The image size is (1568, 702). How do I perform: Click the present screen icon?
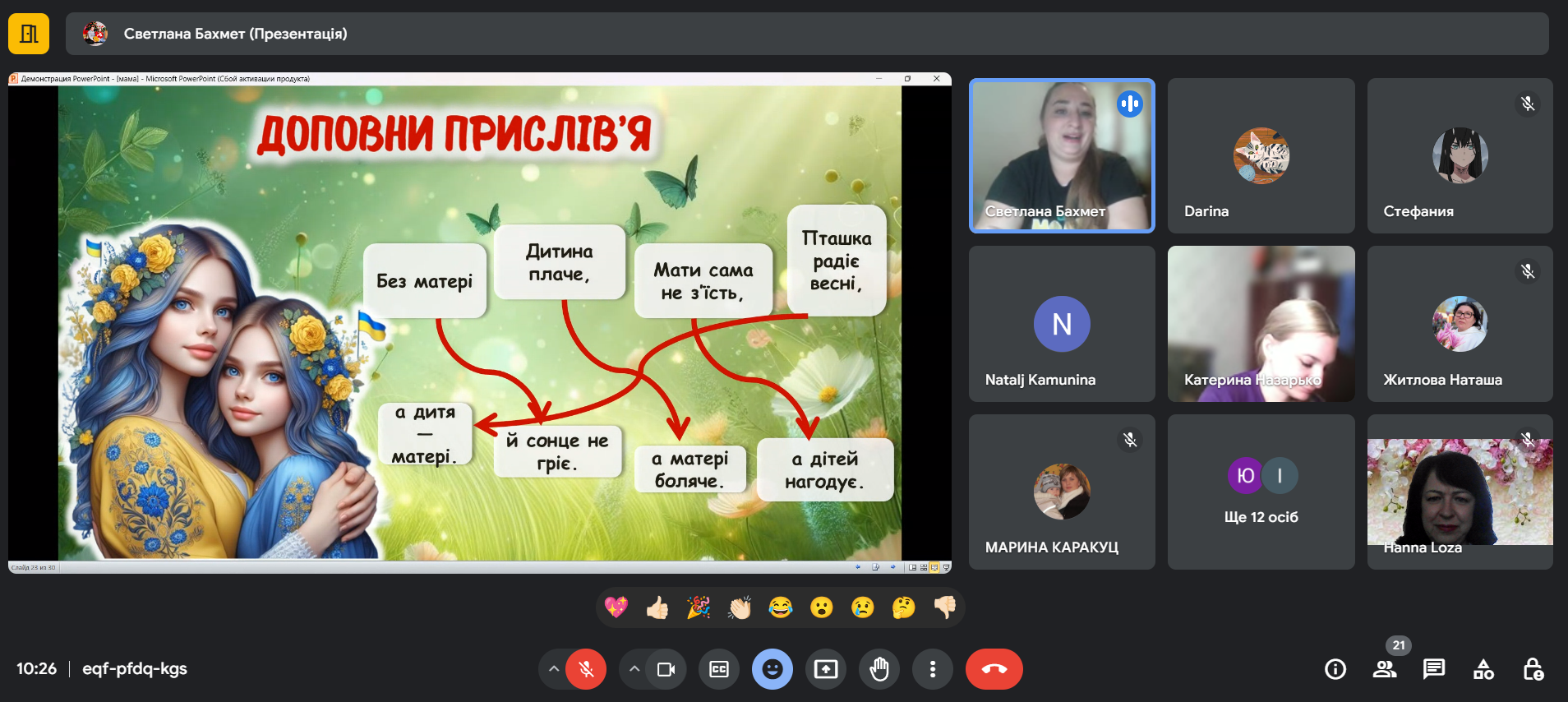[826, 669]
